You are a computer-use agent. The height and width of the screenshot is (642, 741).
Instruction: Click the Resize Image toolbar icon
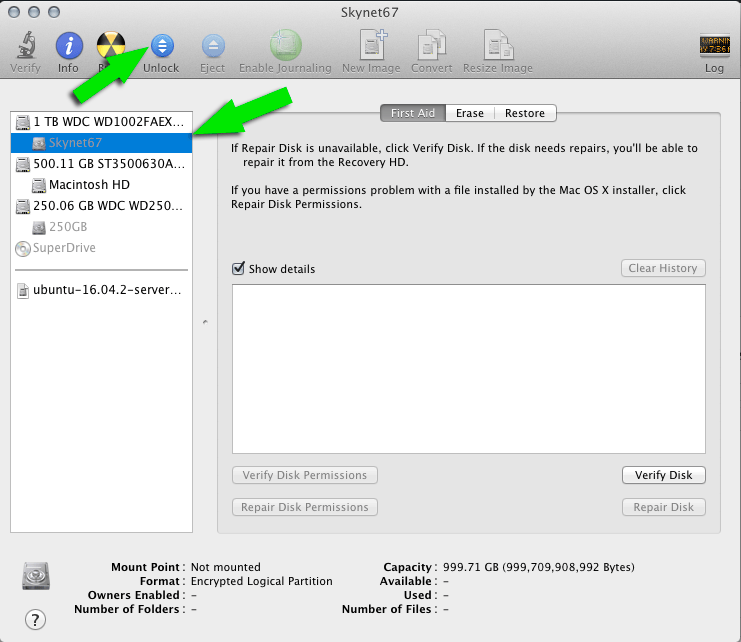tap(498, 45)
